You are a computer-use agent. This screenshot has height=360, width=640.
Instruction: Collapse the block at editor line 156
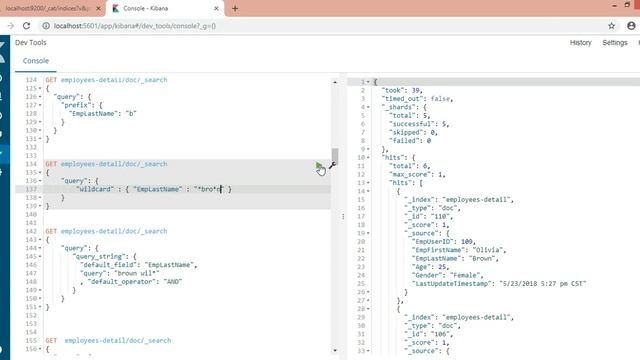click(x=40, y=349)
